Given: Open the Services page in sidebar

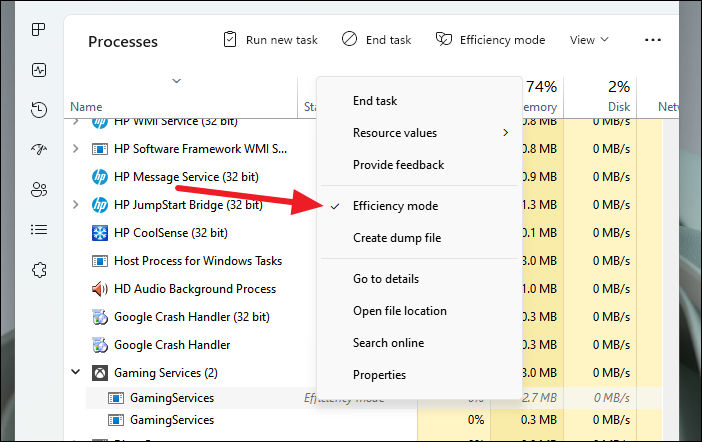Looking at the screenshot, I should (39, 270).
